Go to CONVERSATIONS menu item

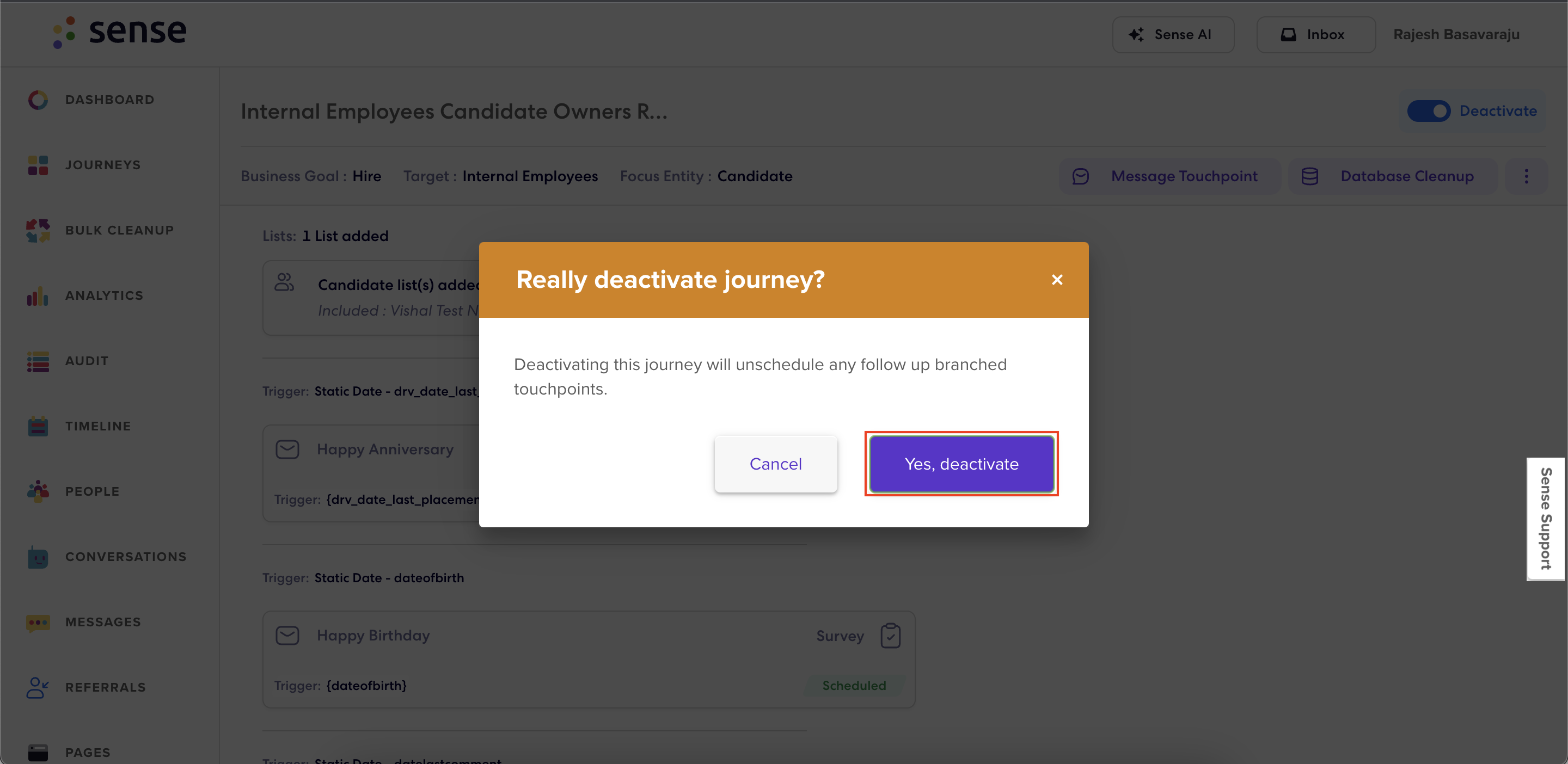(126, 557)
